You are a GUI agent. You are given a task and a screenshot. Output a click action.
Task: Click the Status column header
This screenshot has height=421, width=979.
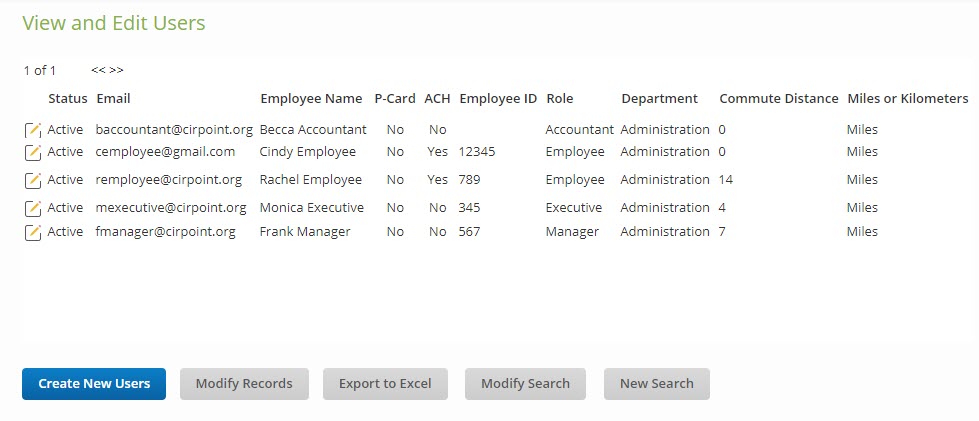pos(68,99)
